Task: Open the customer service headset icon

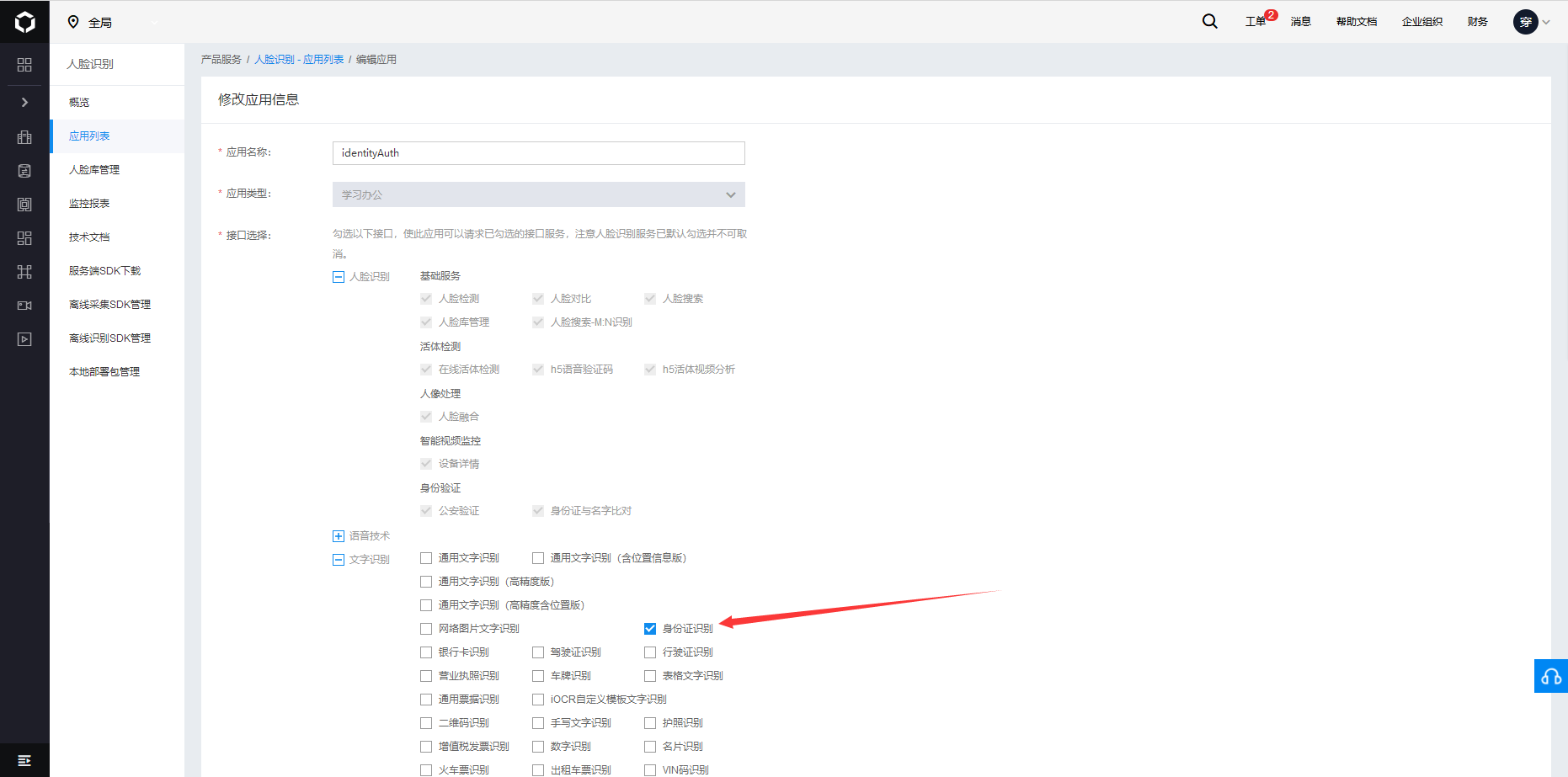Action: click(x=1551, y=676)
